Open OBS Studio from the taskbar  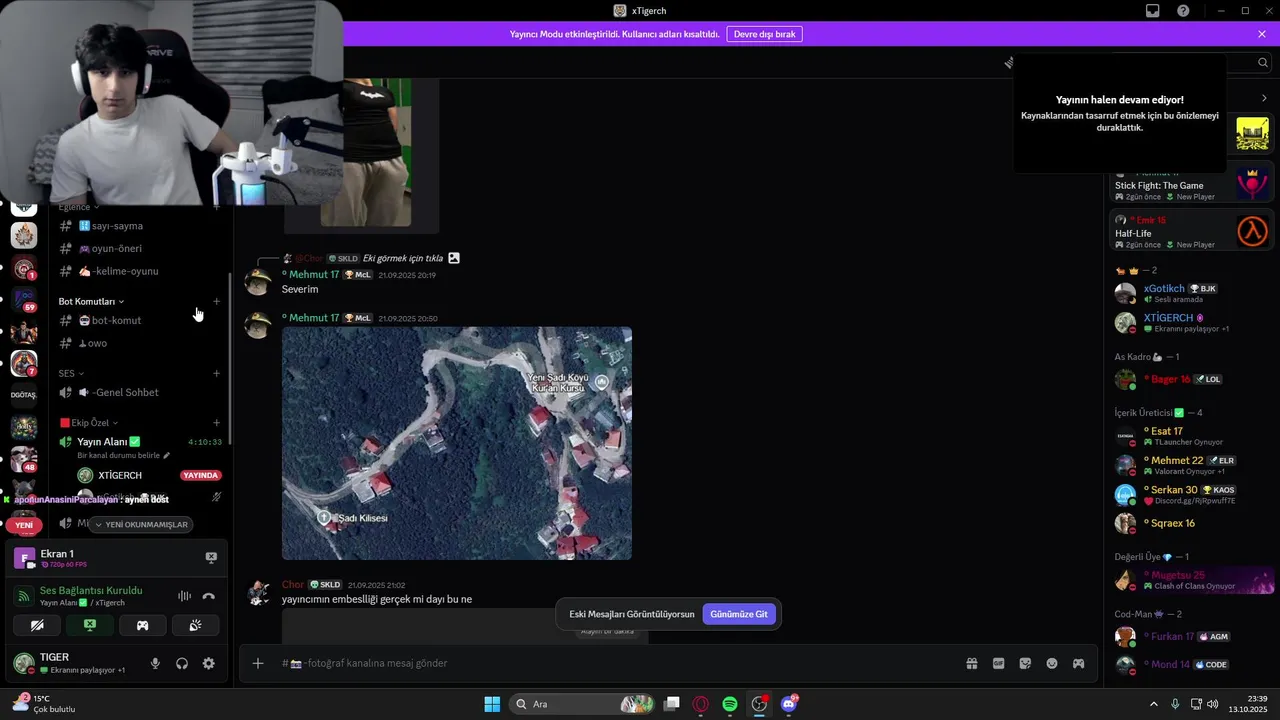(x=759, y=704)
